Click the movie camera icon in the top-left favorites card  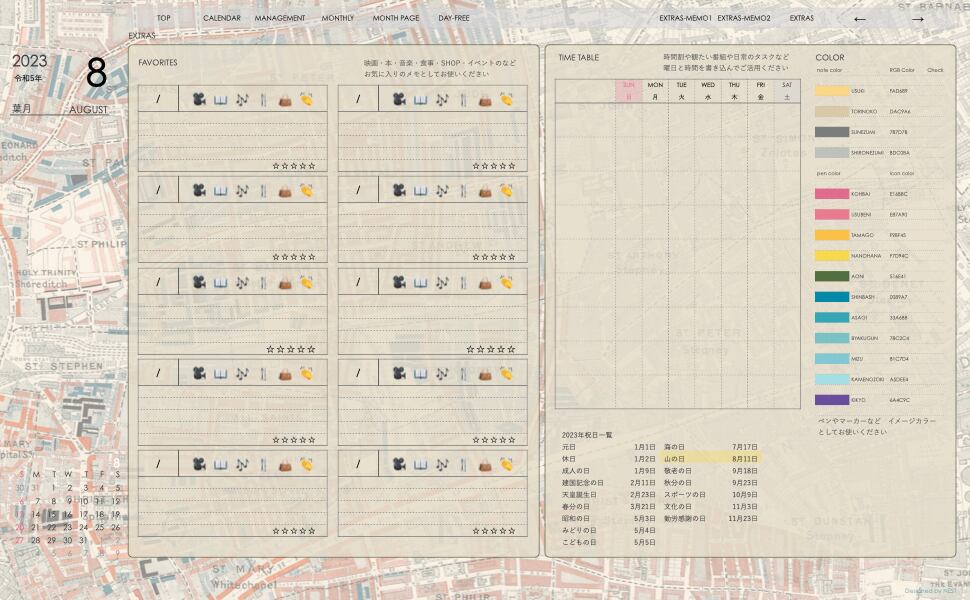(x=199, y=99)
